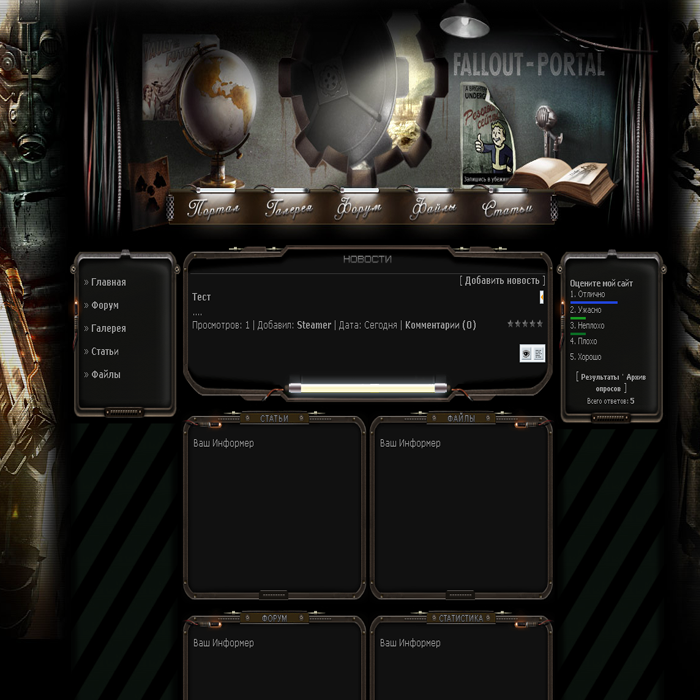
Task: Click the QR code icon under the news post
Action: (x=539, y=353)
